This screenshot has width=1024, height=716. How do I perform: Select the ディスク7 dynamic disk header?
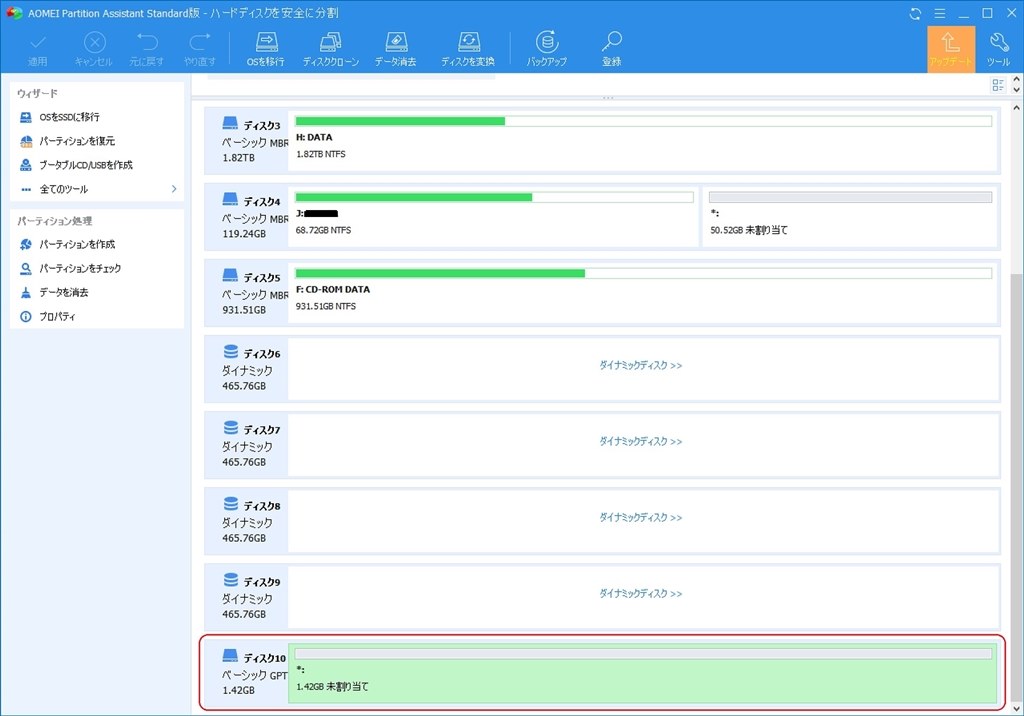[247, 445]
